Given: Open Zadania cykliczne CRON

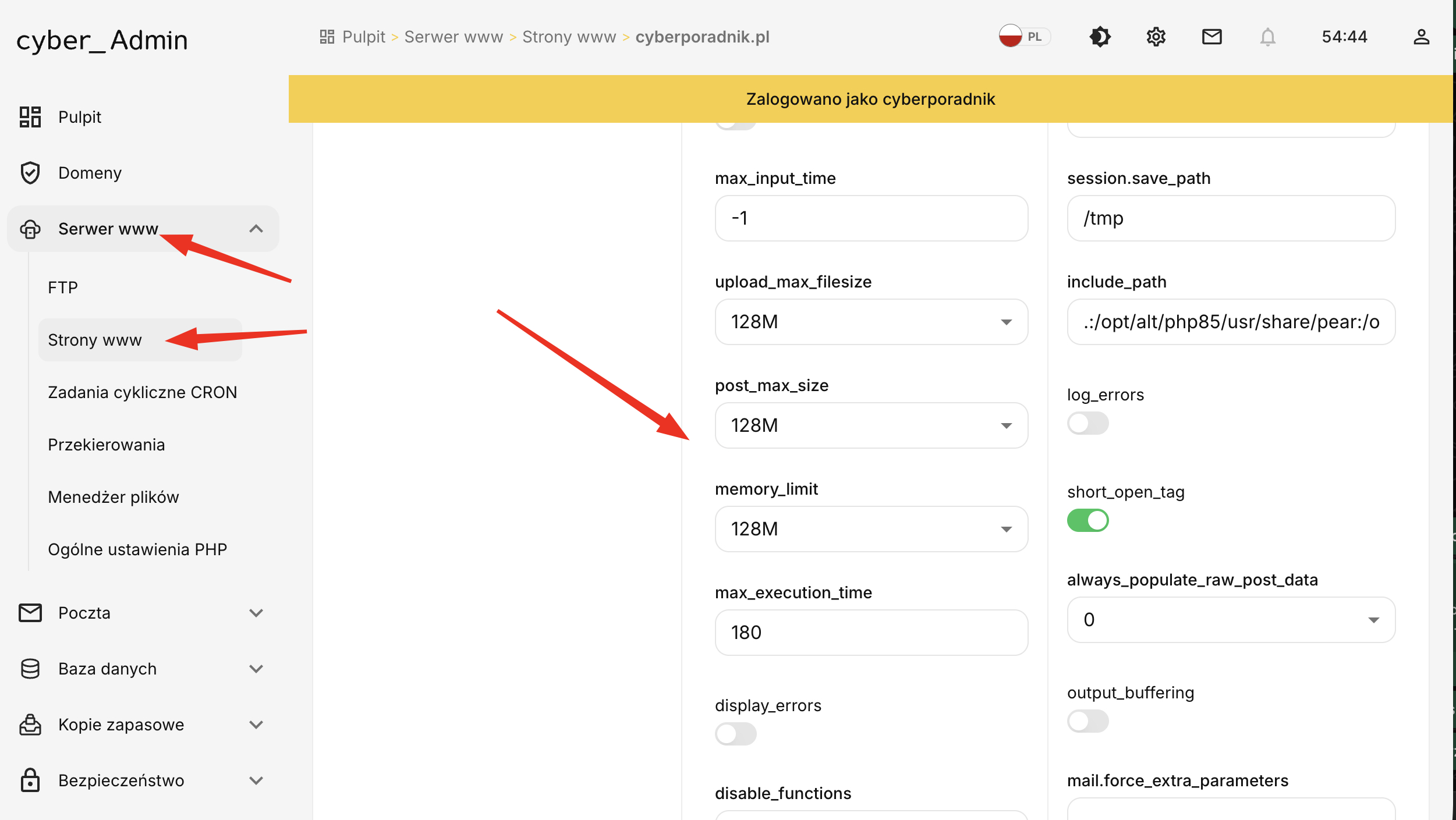Looking at the screenshot, I should (143, 392).
